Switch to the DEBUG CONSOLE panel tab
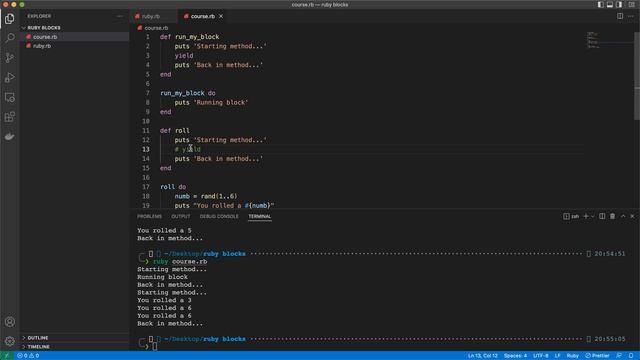 click(219, 216)
